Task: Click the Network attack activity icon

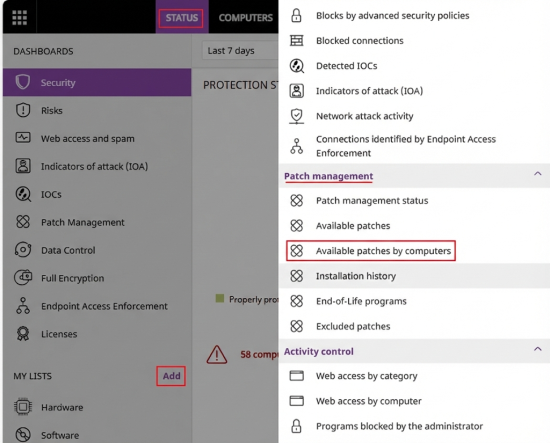Action: (297, 116)
